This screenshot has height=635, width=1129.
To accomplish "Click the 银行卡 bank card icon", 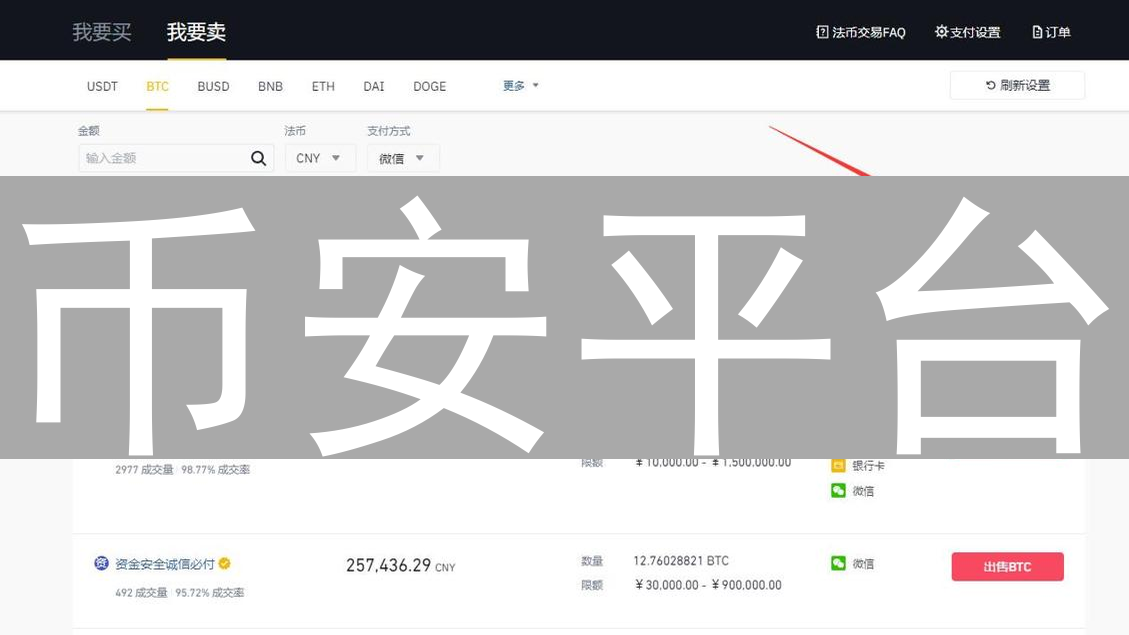I will (x=838, y=465).
